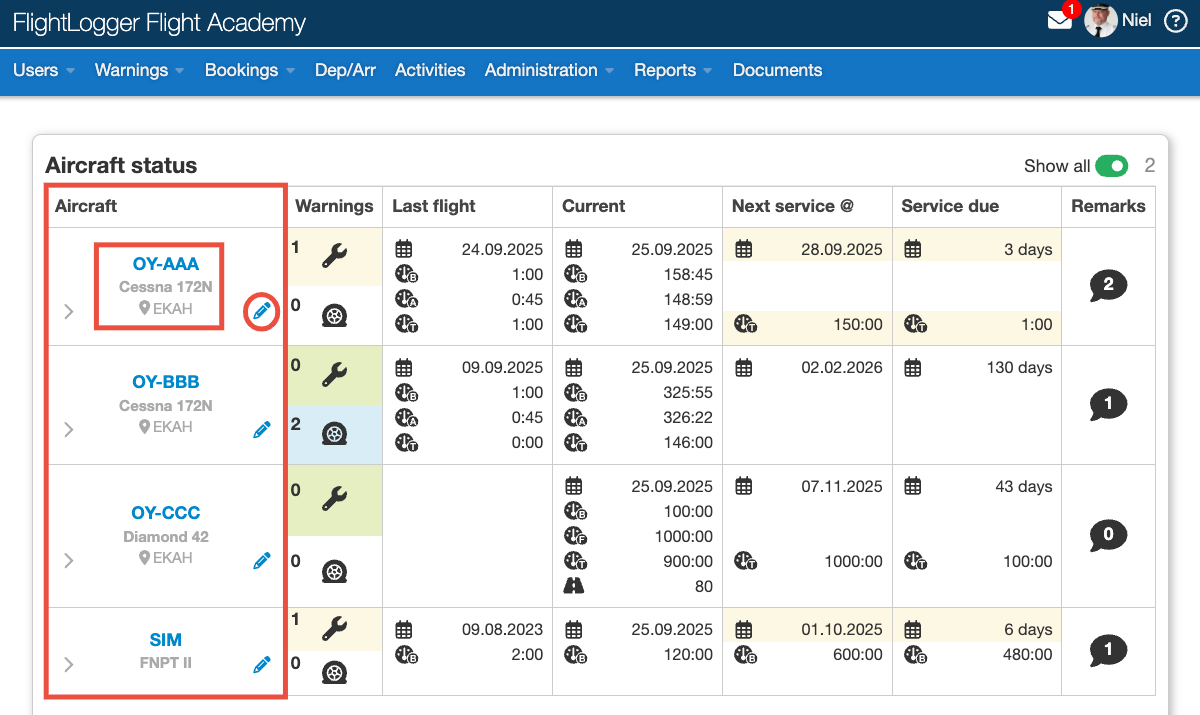The image size is (1200, 715).
Task: Click the OY-BBB aircraft link
Action: pyautogui.click(x=164, y=381)
